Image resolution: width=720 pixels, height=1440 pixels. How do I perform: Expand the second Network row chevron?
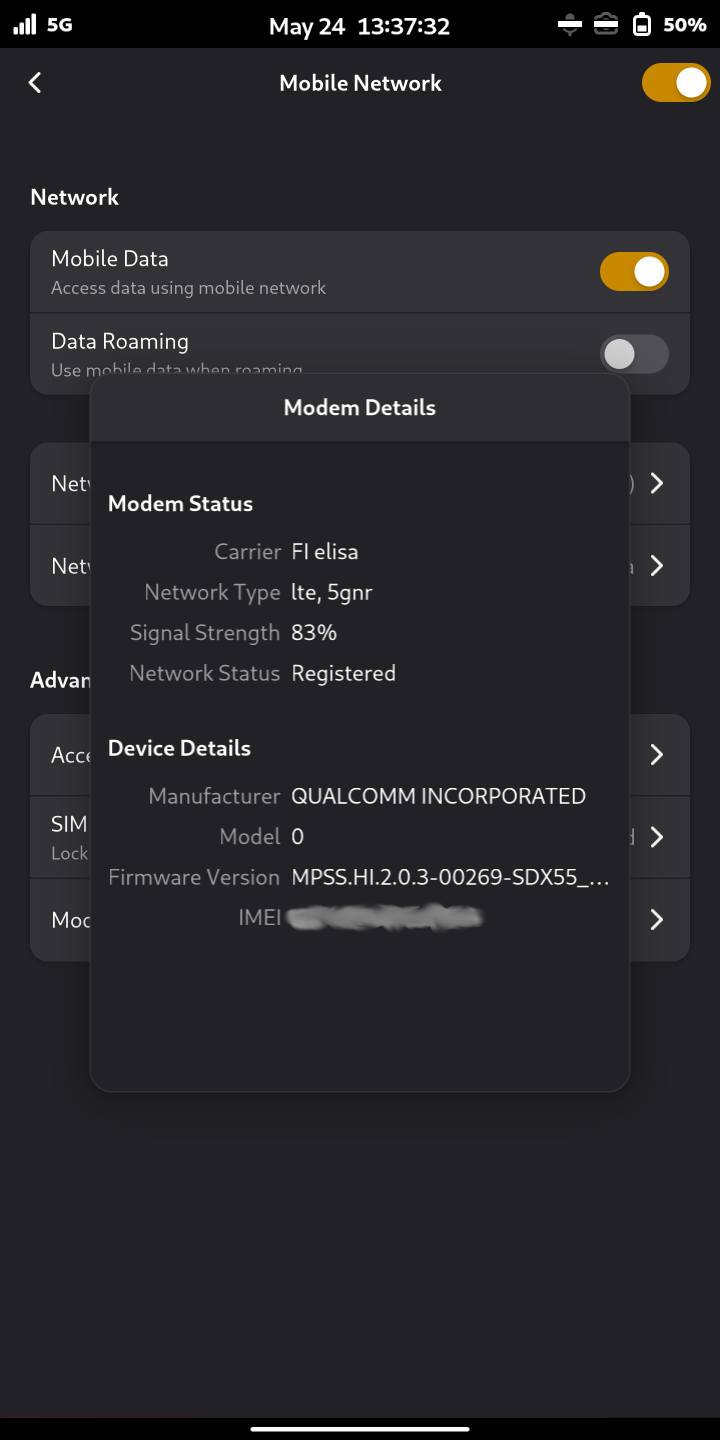[657, 566]
